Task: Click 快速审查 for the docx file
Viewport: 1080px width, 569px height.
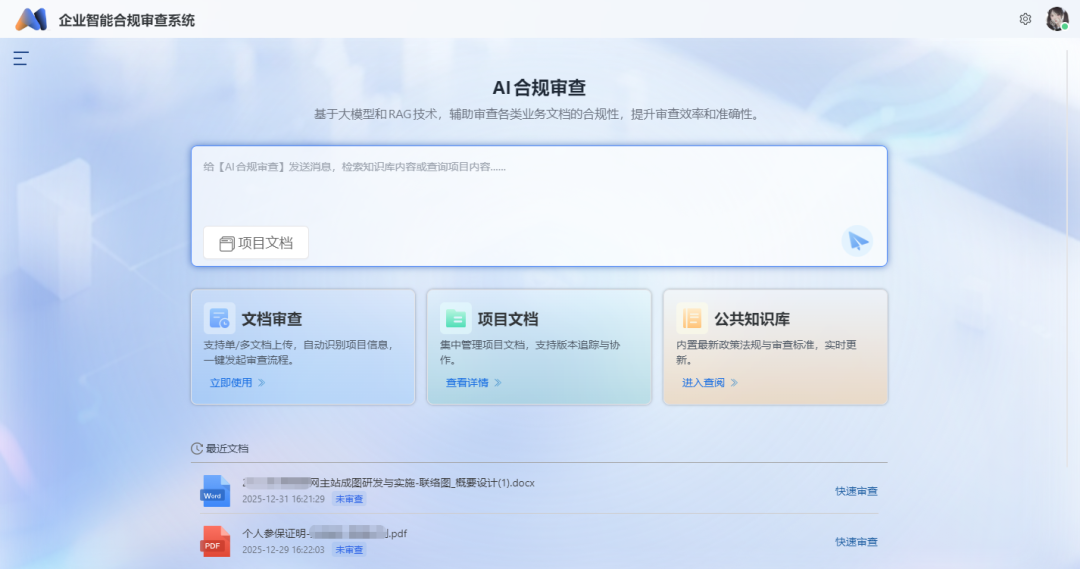Action: point(856,491)
